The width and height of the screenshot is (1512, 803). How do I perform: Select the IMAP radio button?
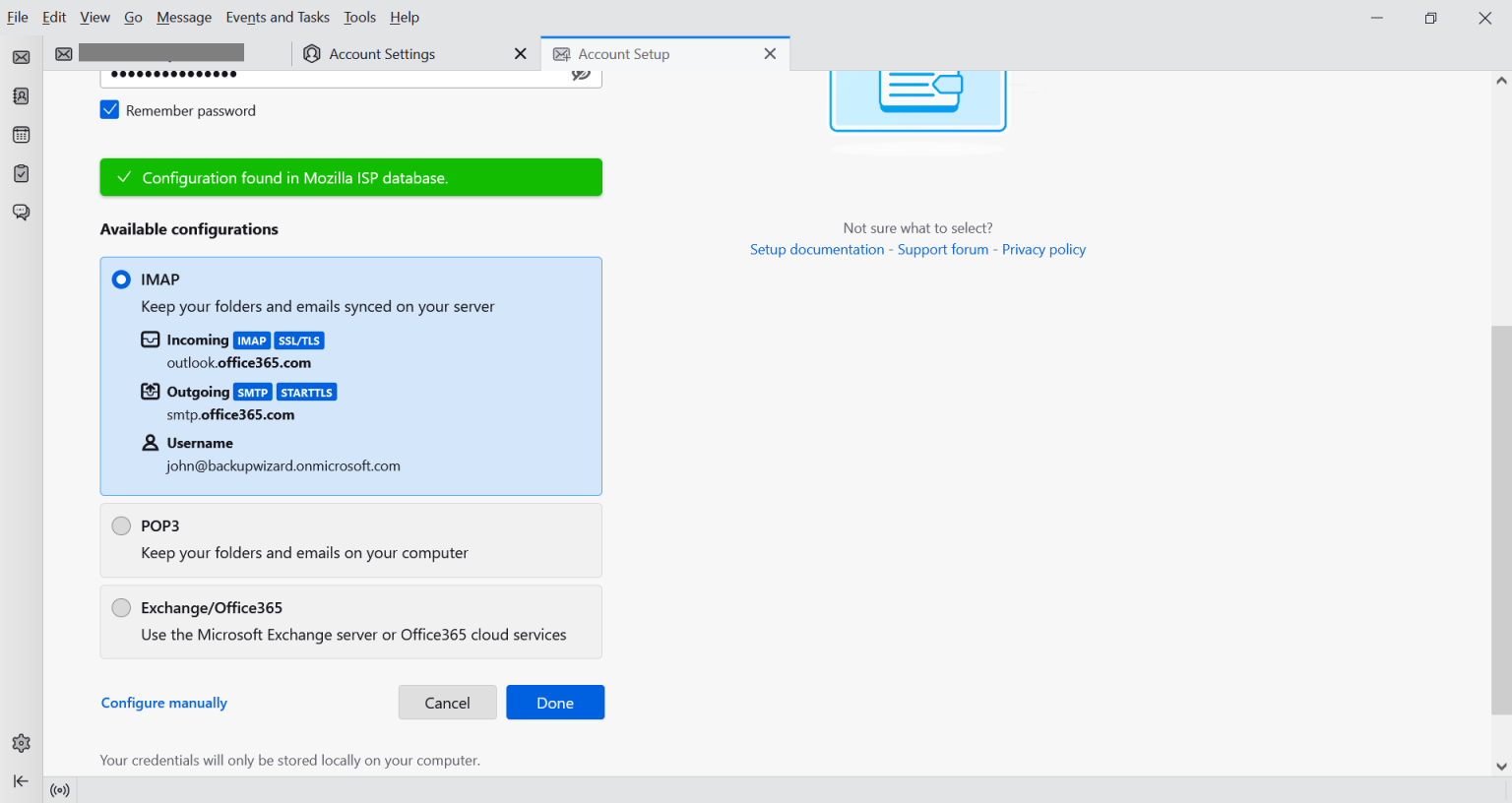pos(121,279)
